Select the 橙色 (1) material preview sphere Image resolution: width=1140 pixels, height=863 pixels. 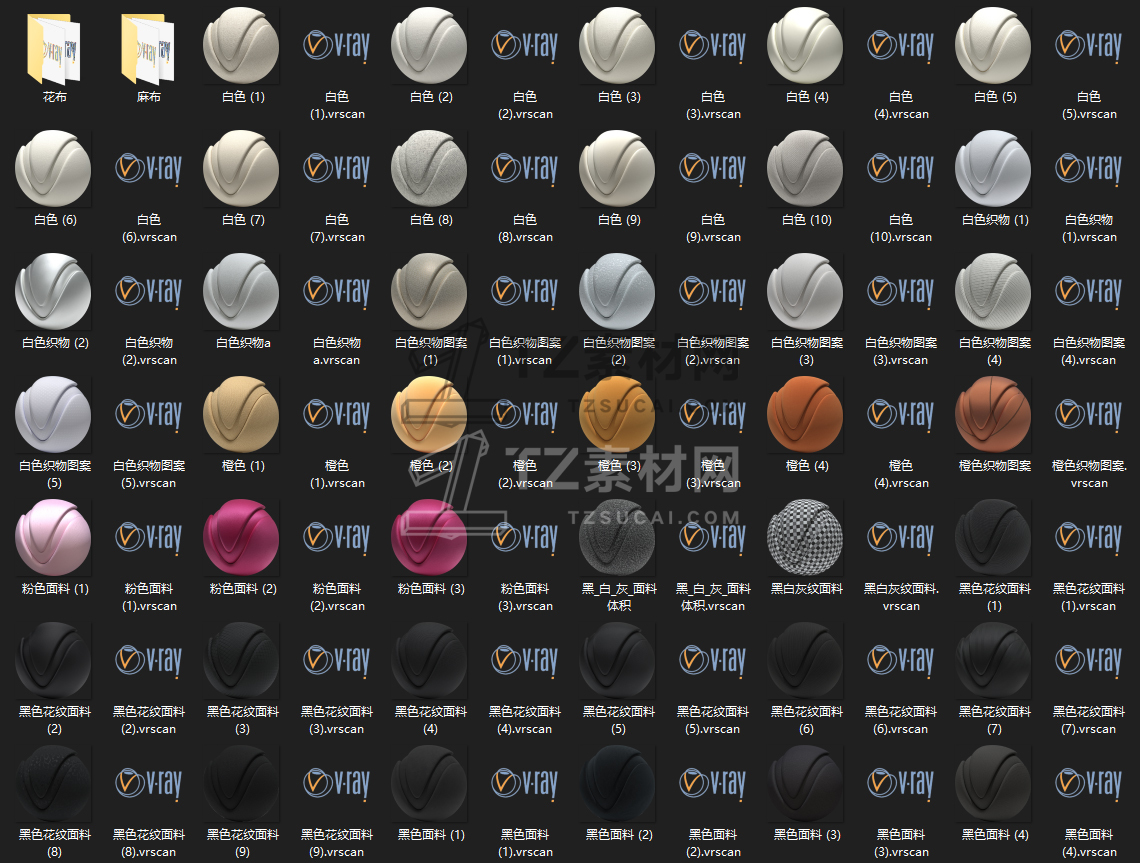pos(241,414)
